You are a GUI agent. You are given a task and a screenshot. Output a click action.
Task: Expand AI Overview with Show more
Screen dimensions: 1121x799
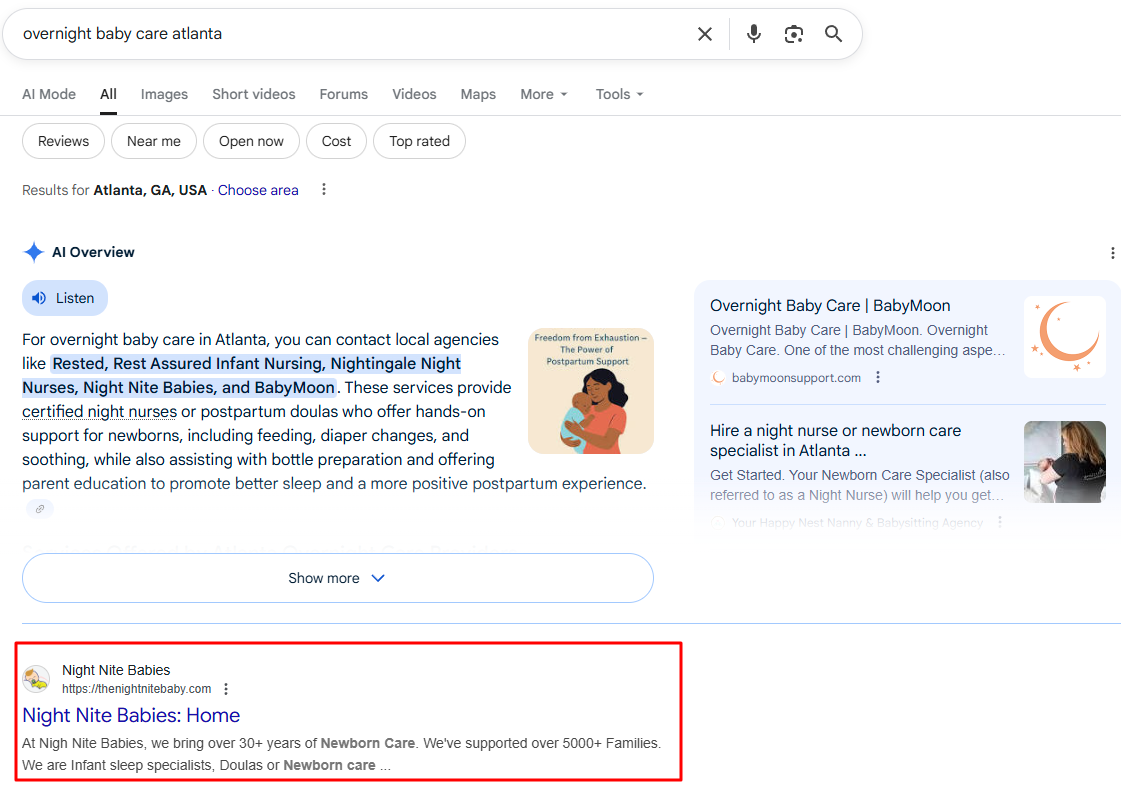coord(337,578)
